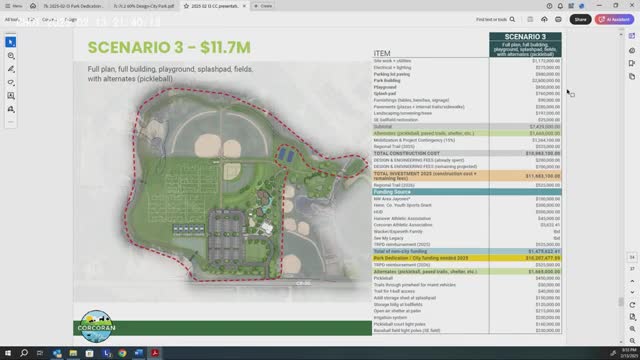Open the hamburger Menu
640x360 pixels.
click(x=13, y=6)
